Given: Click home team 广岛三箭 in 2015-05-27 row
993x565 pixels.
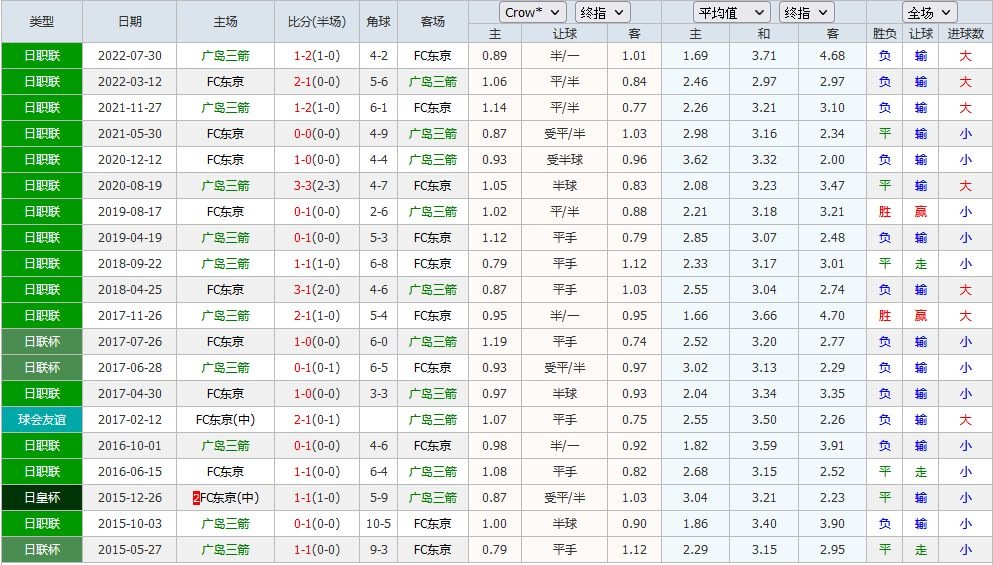Looking at the screenshot, I should (225, 550).
